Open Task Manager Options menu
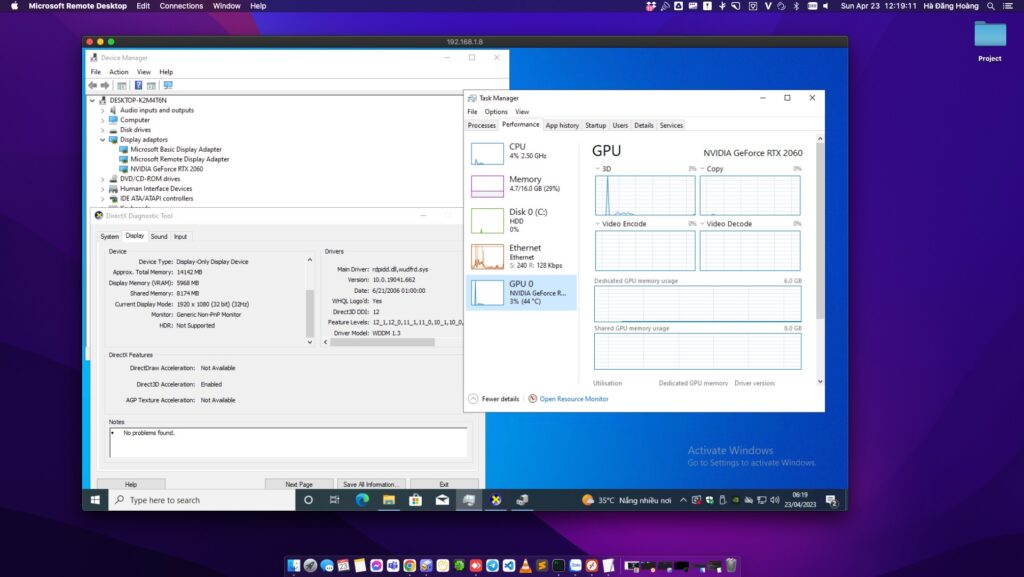Viewport: 1024px width, 577px height. click(x=496, y=112)
